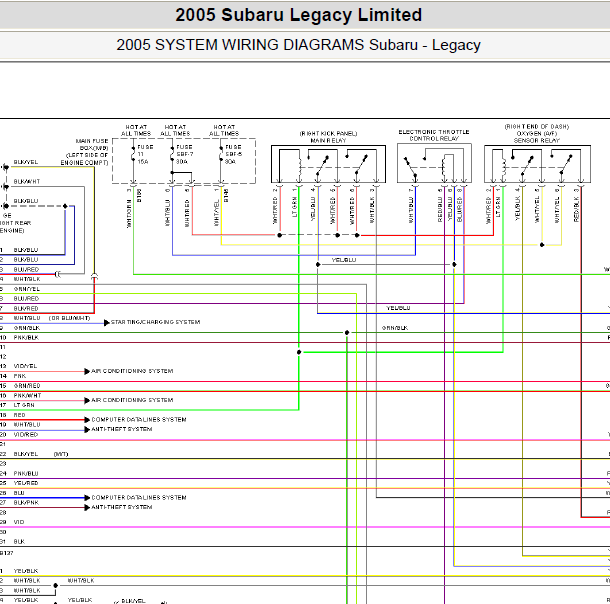Click the 'STARTING/CHARGING SYSTEM' reference
This screenshot has width=610, height=604.
pos(155,322)
